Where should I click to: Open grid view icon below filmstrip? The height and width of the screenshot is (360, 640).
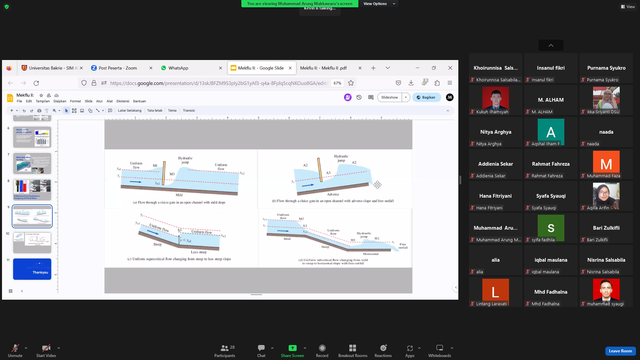[x=11, y=291]
